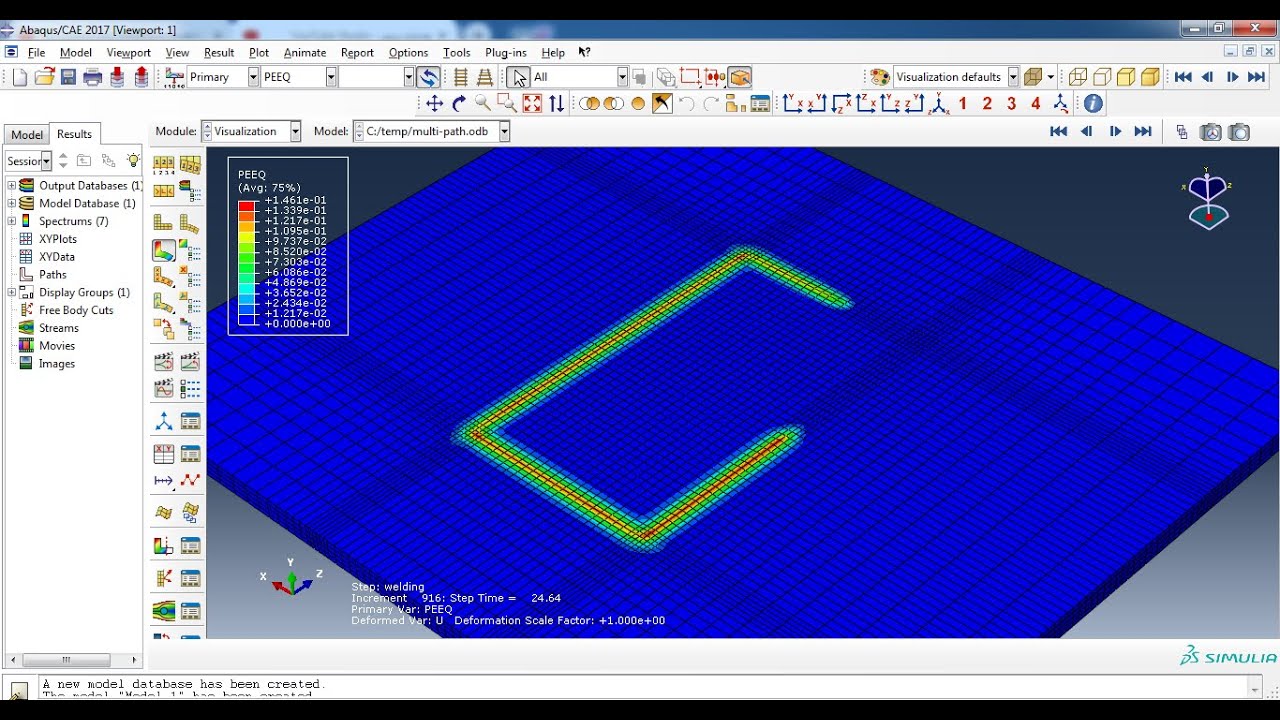1280x720 pixels.
Task: Click the Create Coordinate System icon
Action: (164, 422)
